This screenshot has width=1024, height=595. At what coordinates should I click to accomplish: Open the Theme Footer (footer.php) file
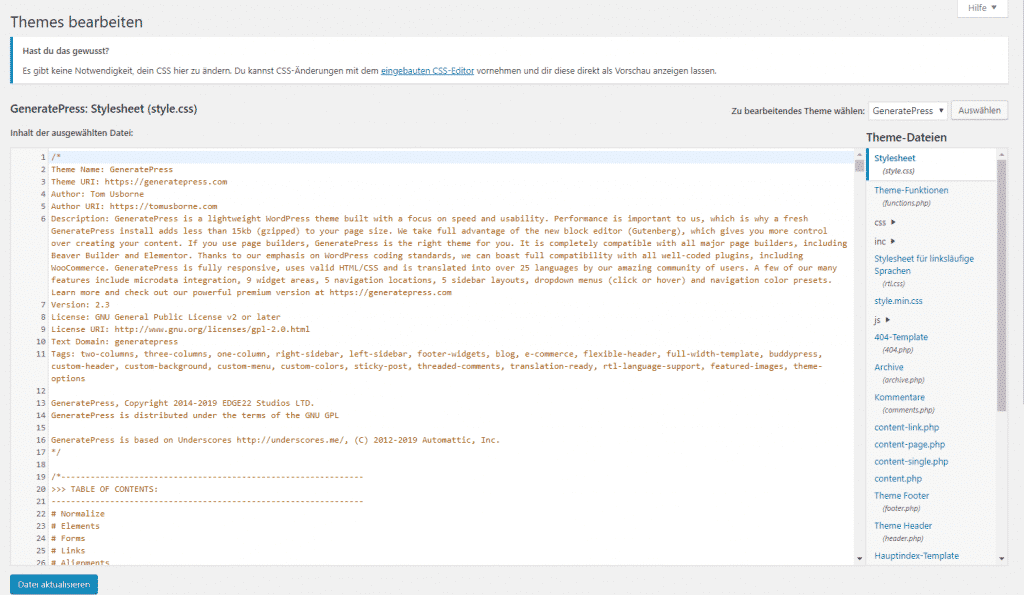(x=901, y=496)
